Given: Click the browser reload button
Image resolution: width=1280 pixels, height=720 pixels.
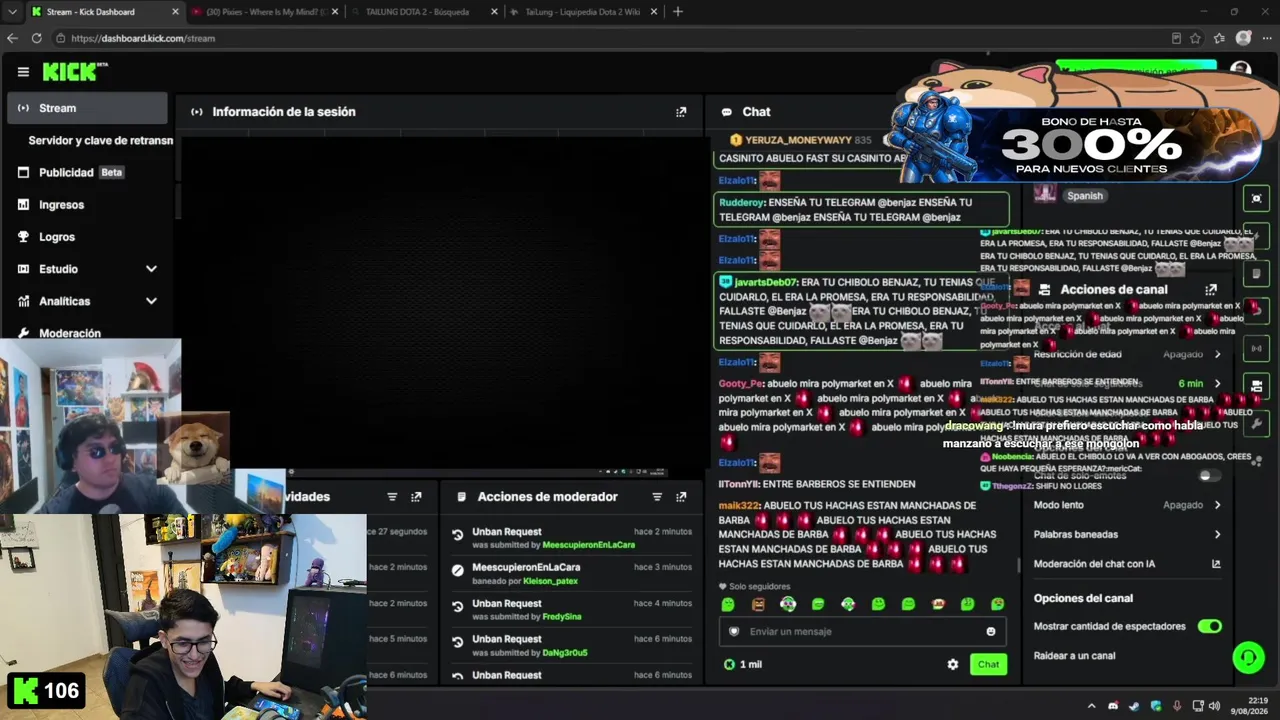Looking at the screenshot, I should (36, 38).
